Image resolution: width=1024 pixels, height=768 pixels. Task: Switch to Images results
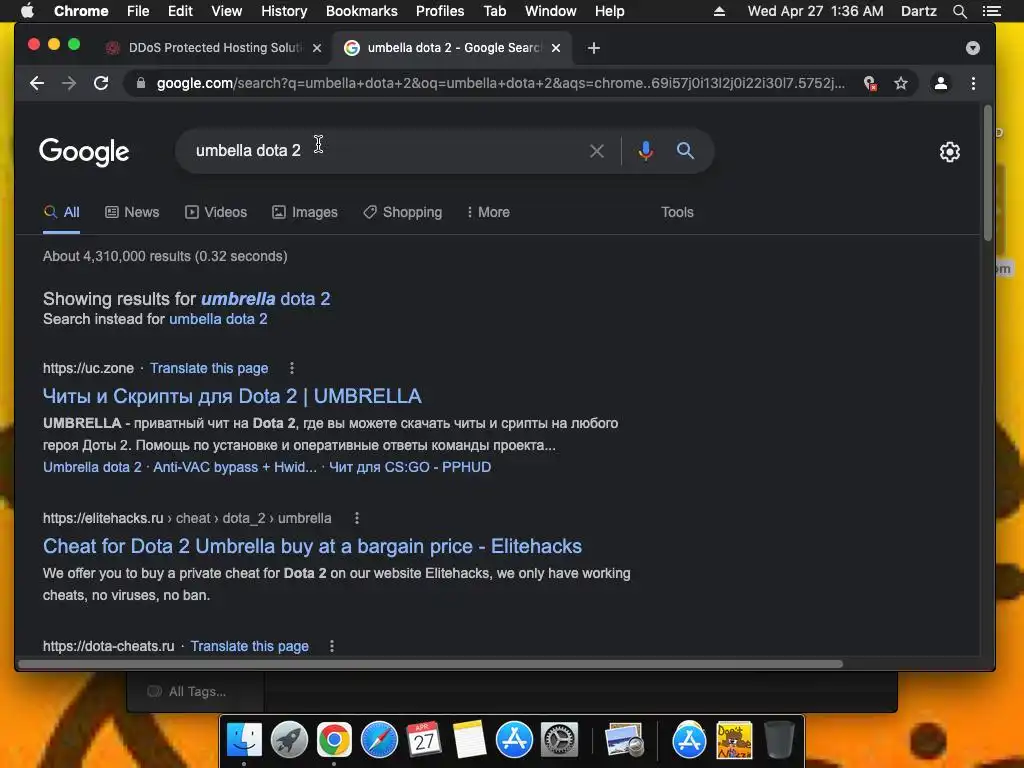click(305, 212)
